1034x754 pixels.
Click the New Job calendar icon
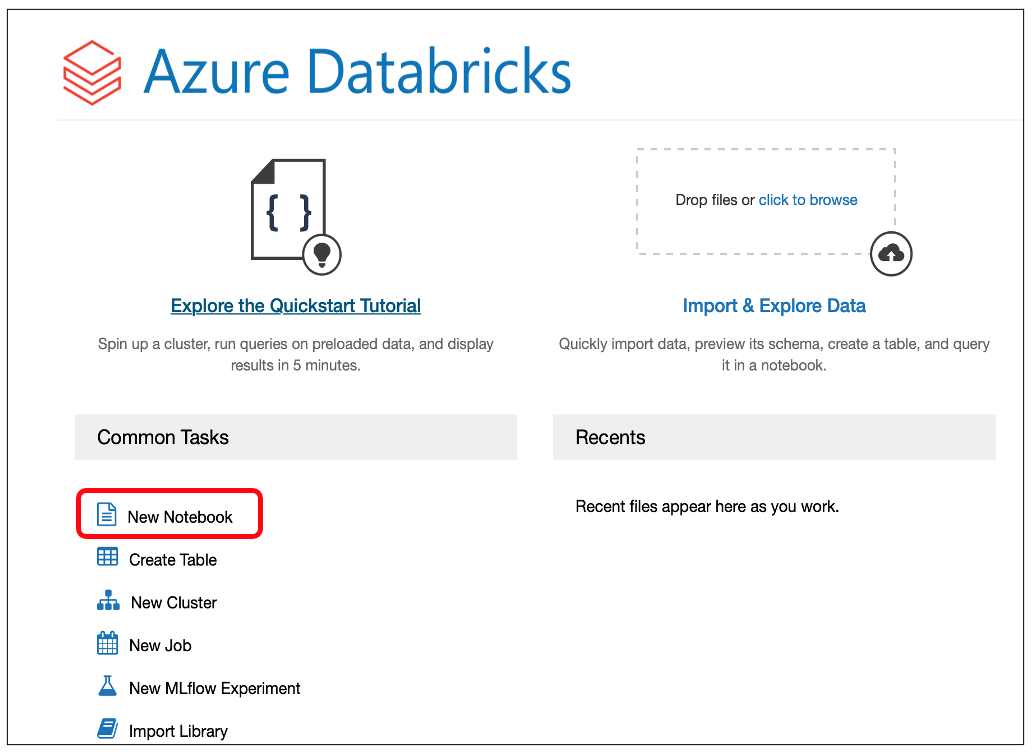(107, 644)
